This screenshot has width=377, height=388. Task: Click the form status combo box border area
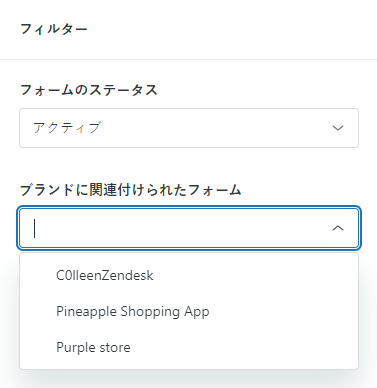coord(189,128)
